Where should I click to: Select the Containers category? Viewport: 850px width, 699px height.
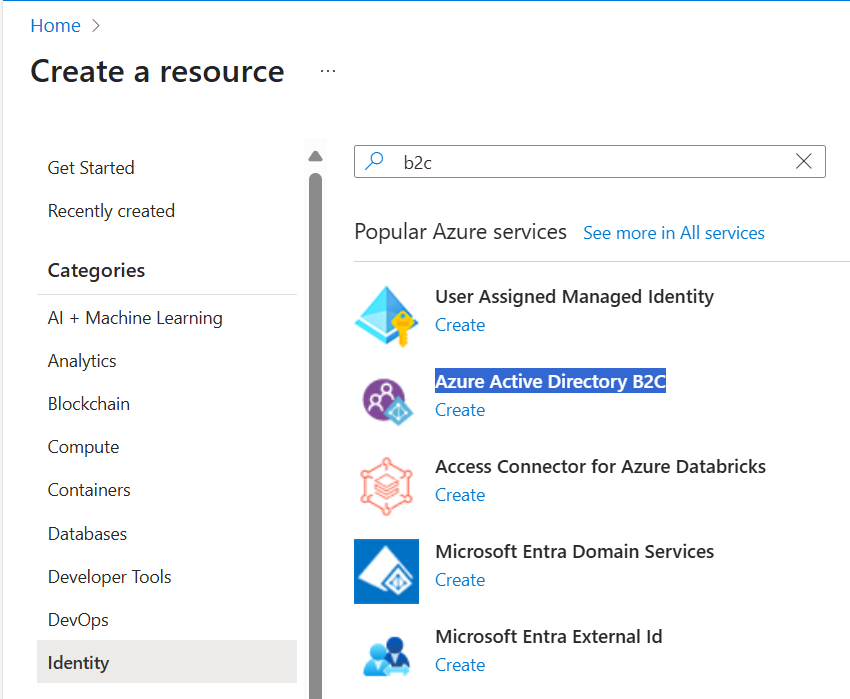pyautogui.click(x=89, y=490)
